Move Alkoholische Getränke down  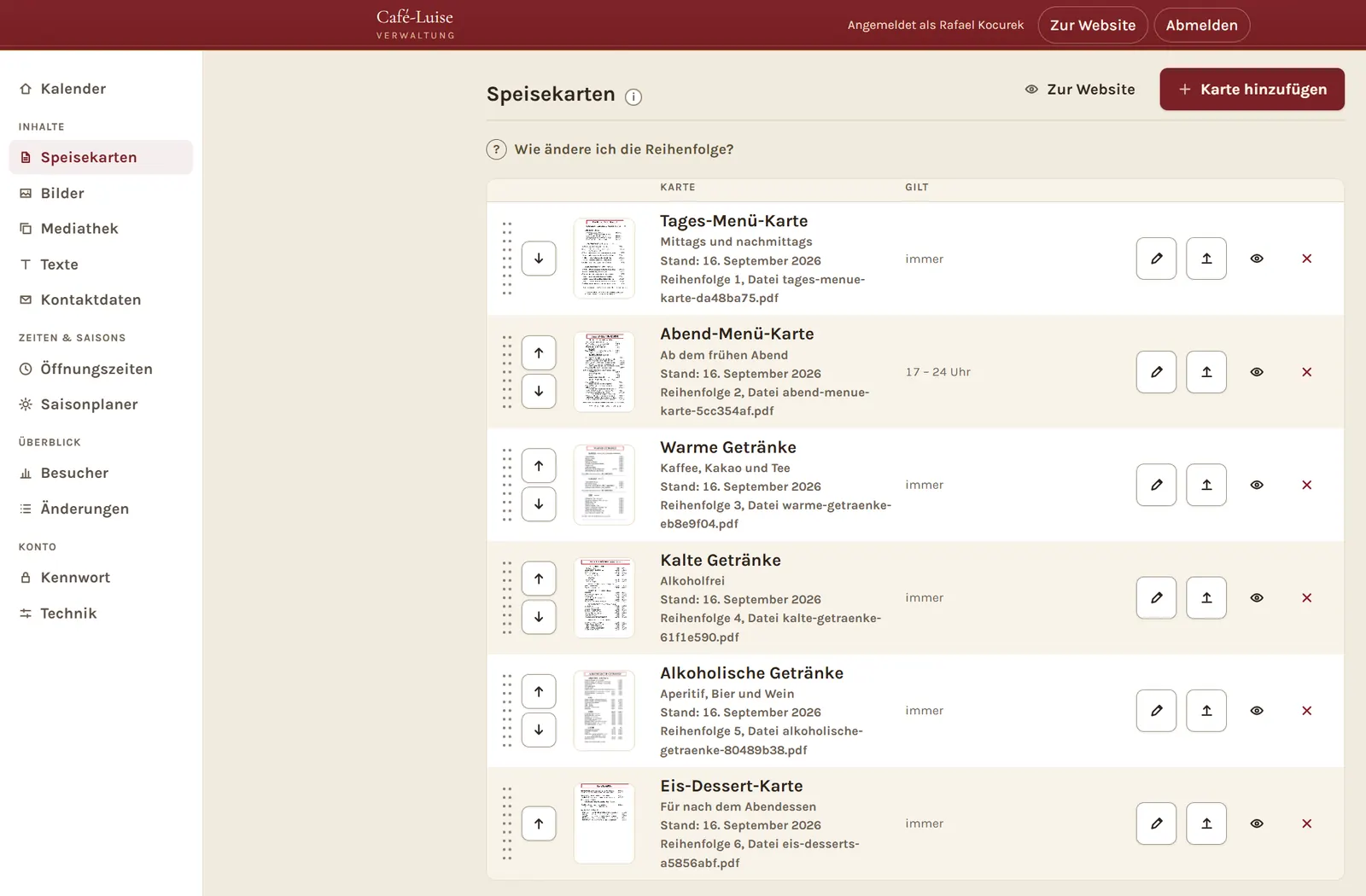point(539,730)
